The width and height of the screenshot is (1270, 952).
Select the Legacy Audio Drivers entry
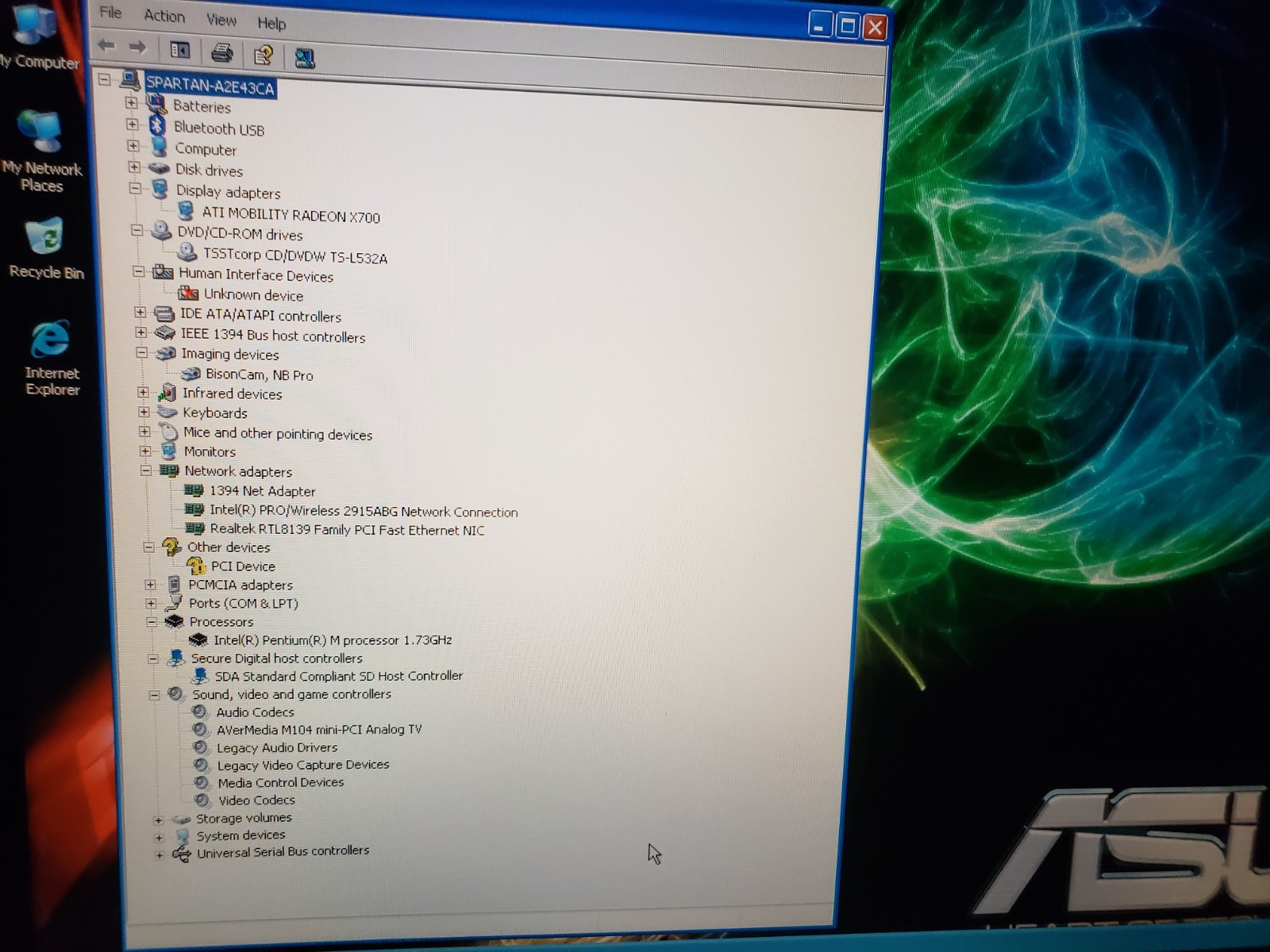(277, 747)
